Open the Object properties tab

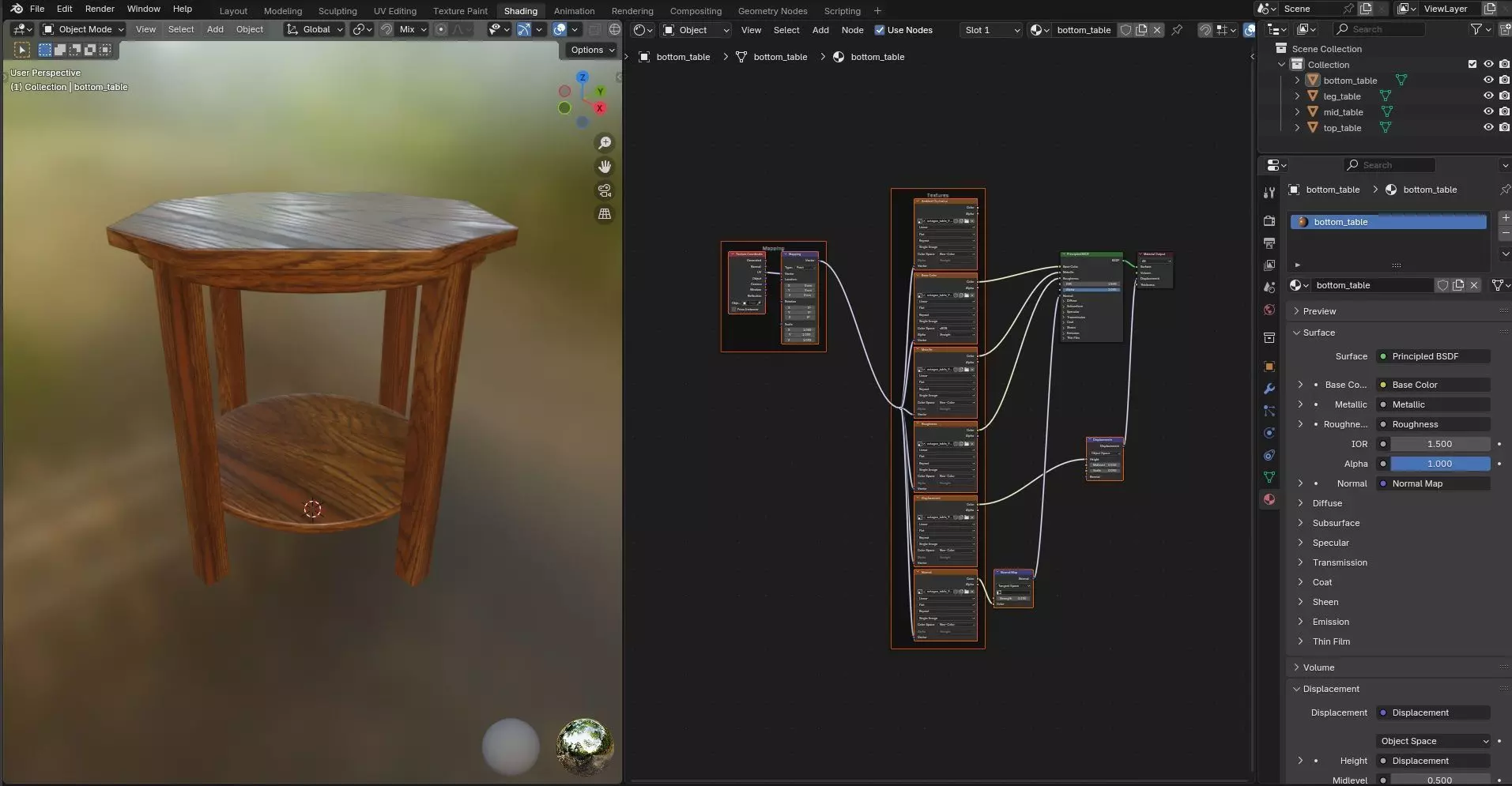click(x=1269, y=367)
